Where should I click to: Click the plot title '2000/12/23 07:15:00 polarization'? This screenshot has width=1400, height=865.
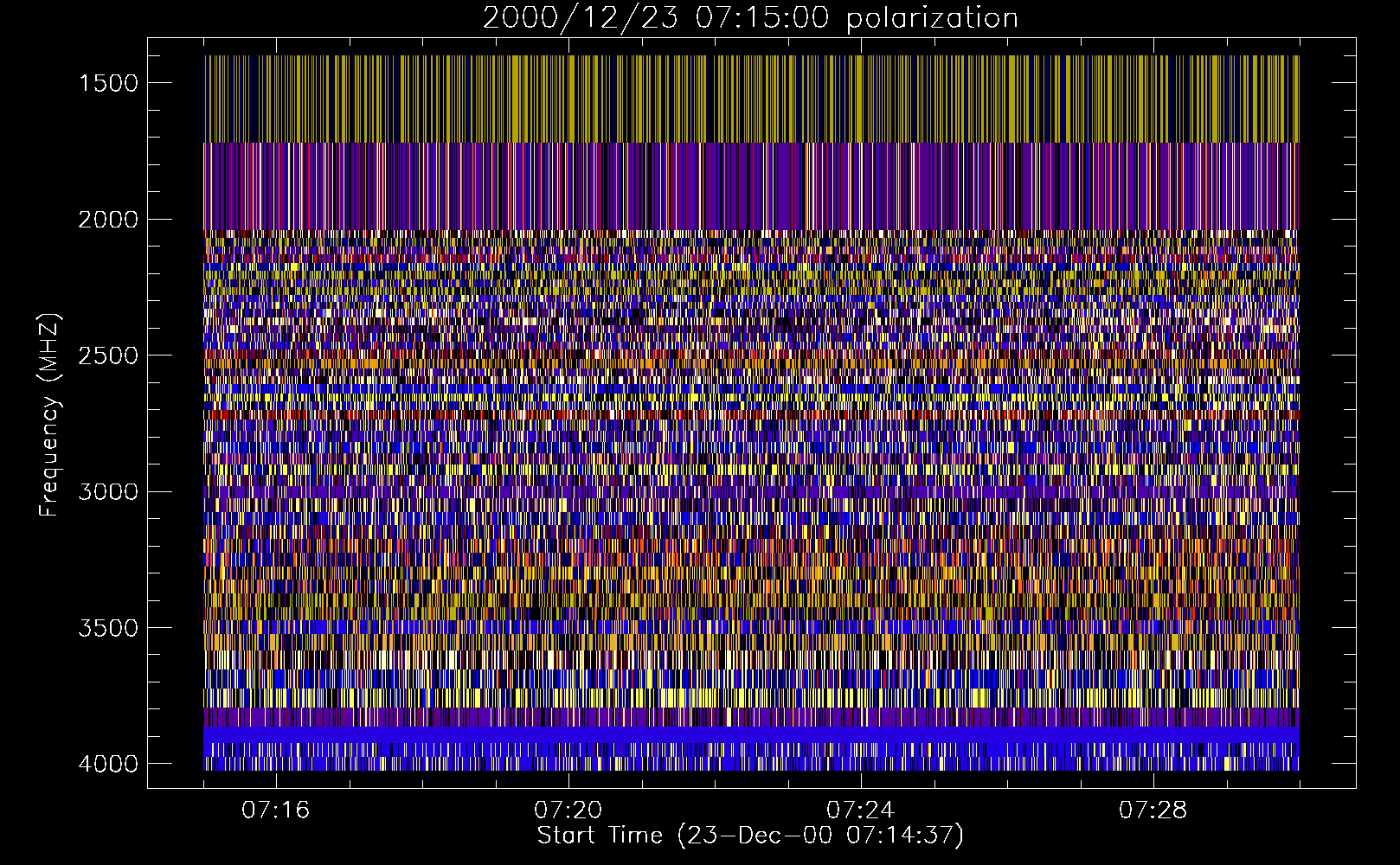pos(750,18)
